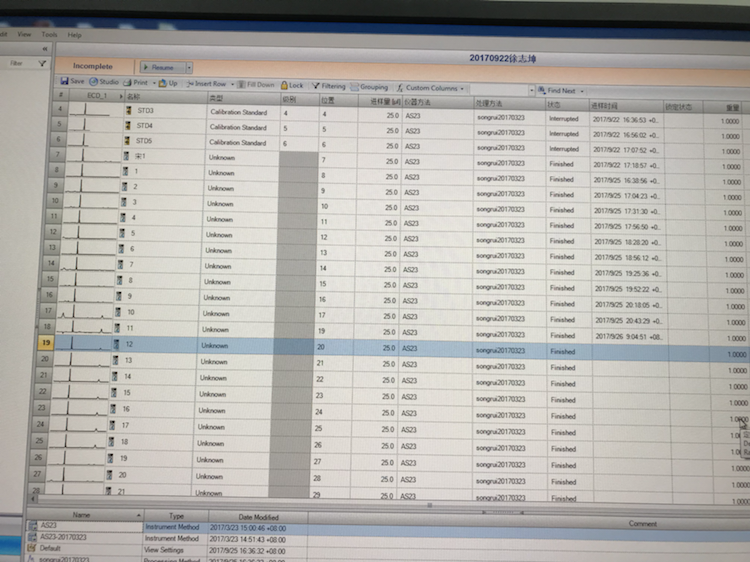Open the Help menu
750x562 pixels.
(74, 35)
